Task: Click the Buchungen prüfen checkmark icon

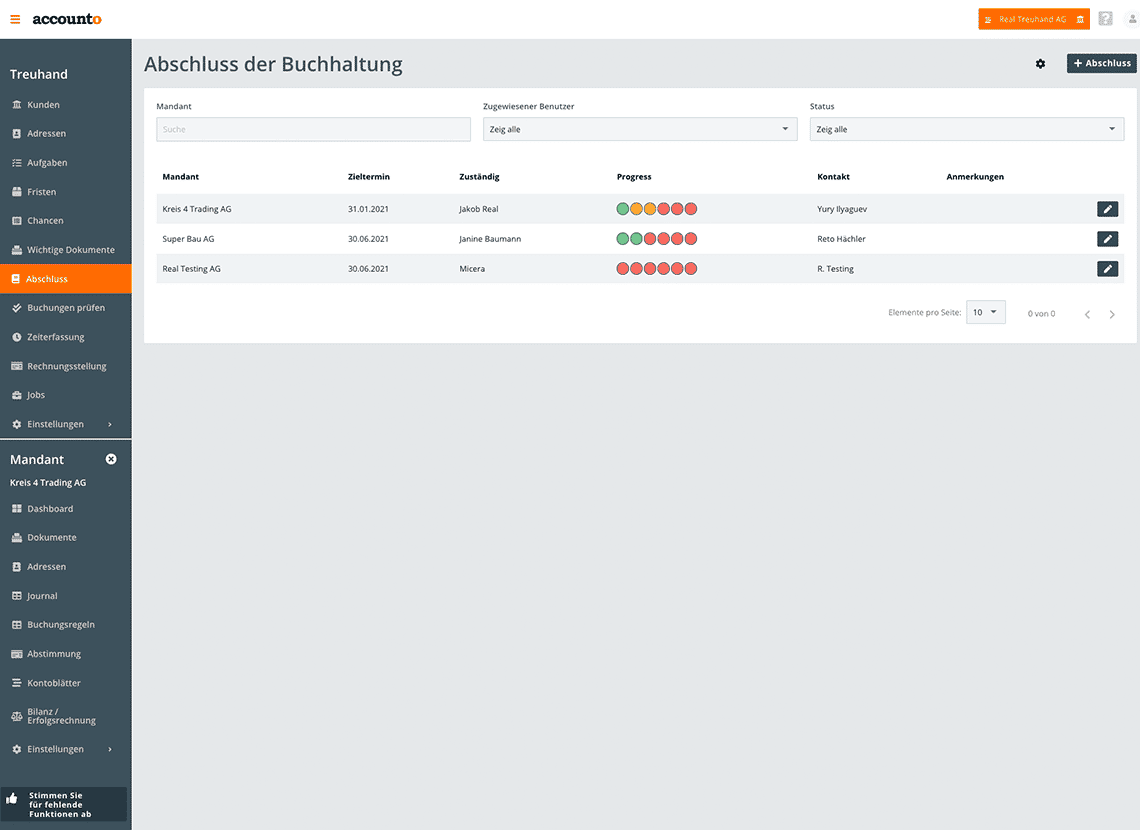Action: (x=17, y=308)
